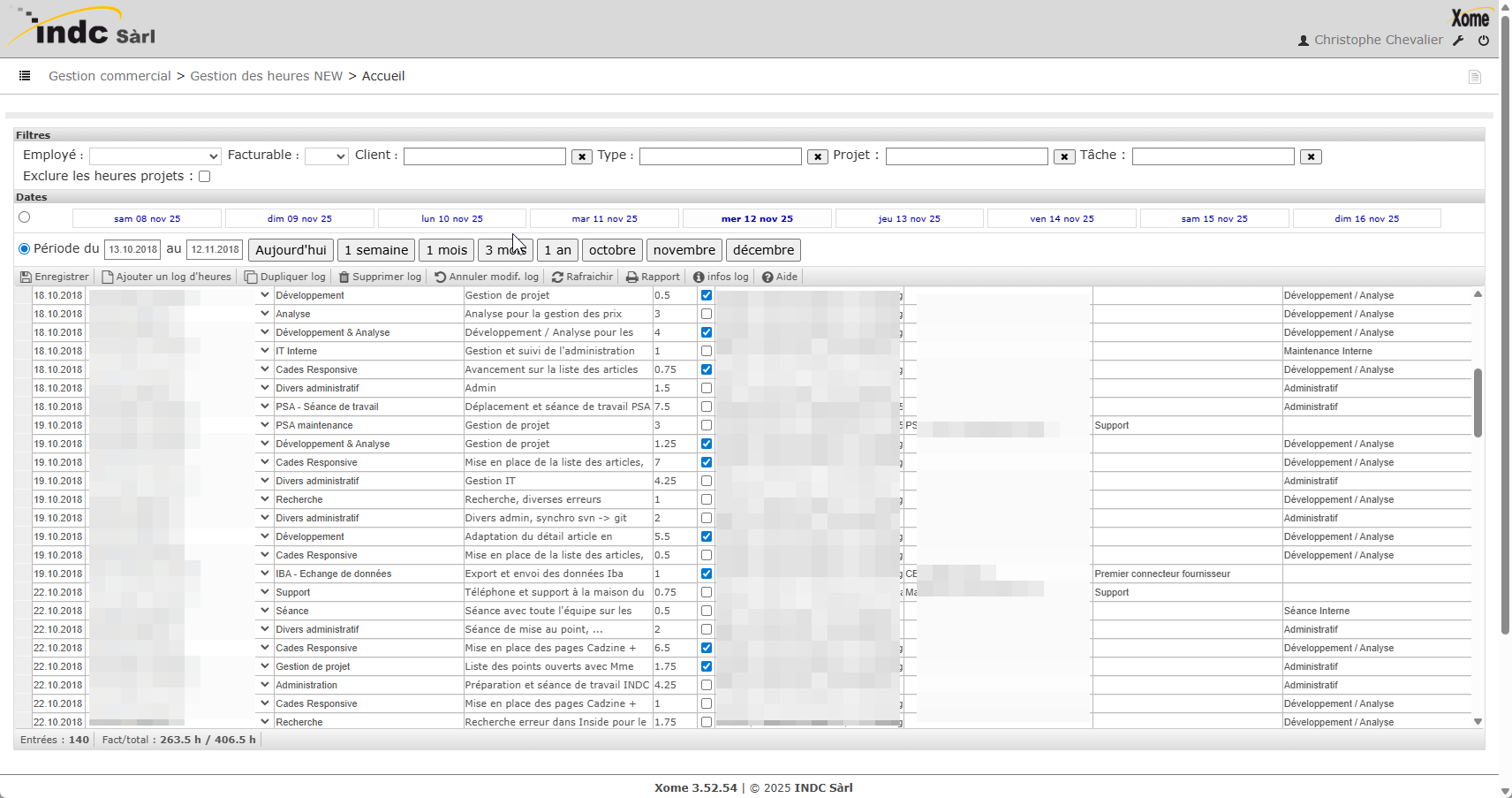
Task: Enable Exclure les heures projets checkbox
Action: coord(205,177)
